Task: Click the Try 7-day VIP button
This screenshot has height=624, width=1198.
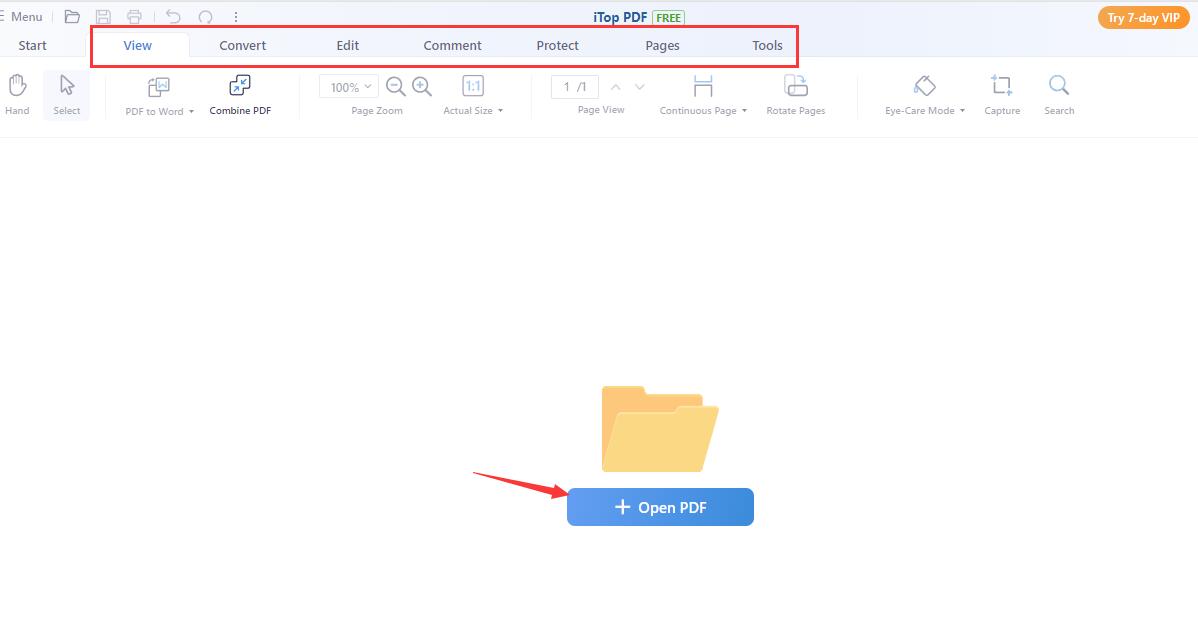Action: [x=1142, y=17]
